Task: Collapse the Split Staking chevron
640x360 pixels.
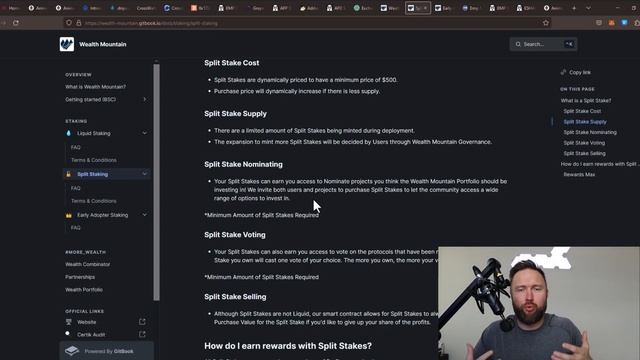Action: tap(144, 174)
